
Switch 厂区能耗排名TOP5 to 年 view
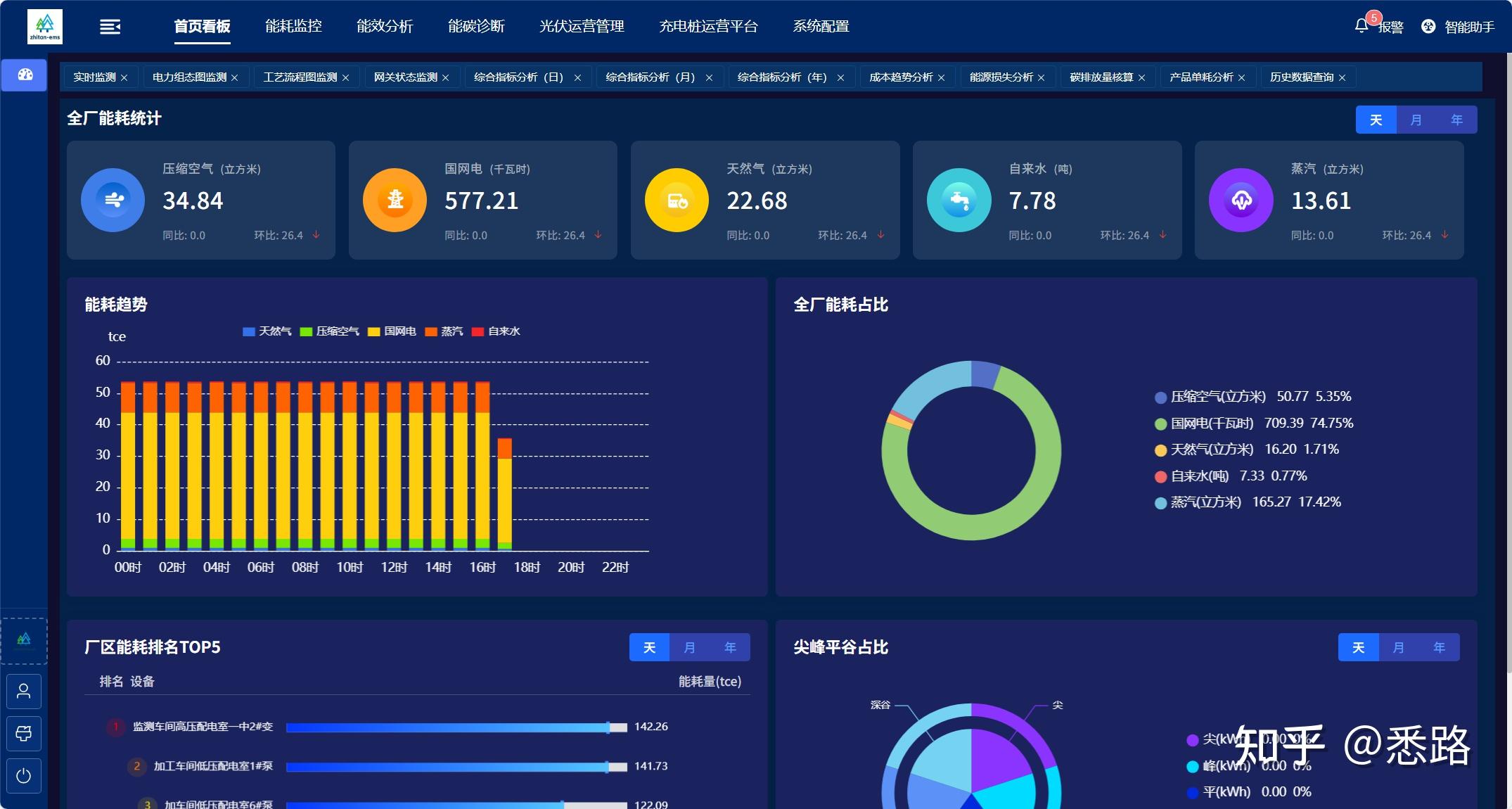click(730, 647)
